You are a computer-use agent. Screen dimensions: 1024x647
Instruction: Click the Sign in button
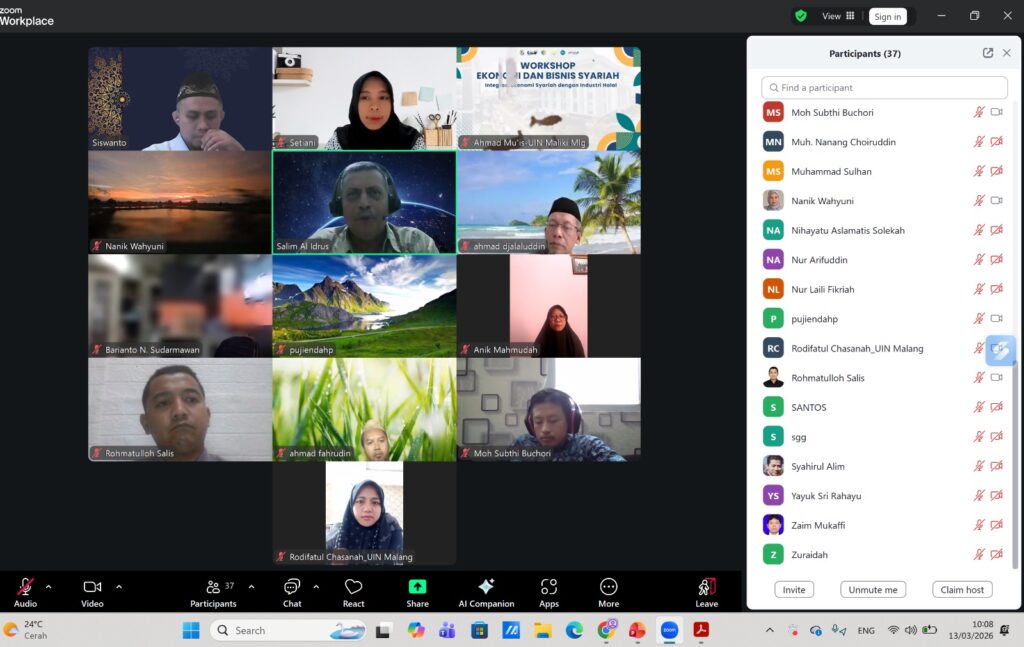pyautogui.click(x=886, y=16)
